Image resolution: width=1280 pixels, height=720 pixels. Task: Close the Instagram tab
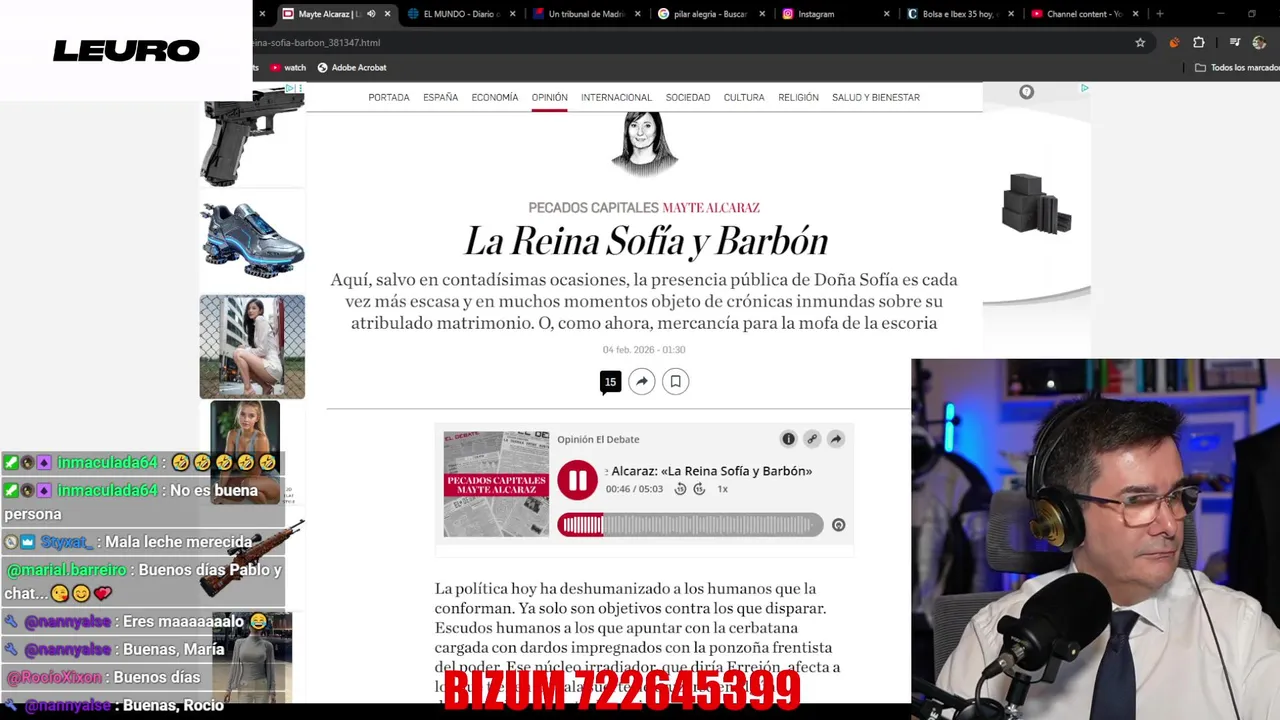(x=887, y=14)
